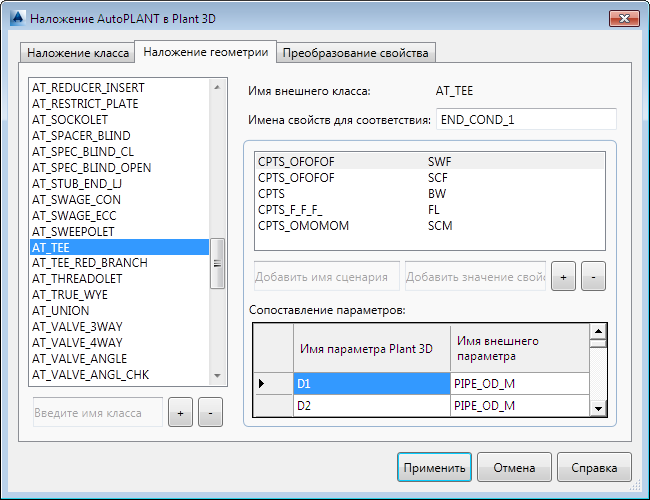Remove scenario with the minus button under the scenario list
This screenshot has height=500, width=650.
pos(593,276)
